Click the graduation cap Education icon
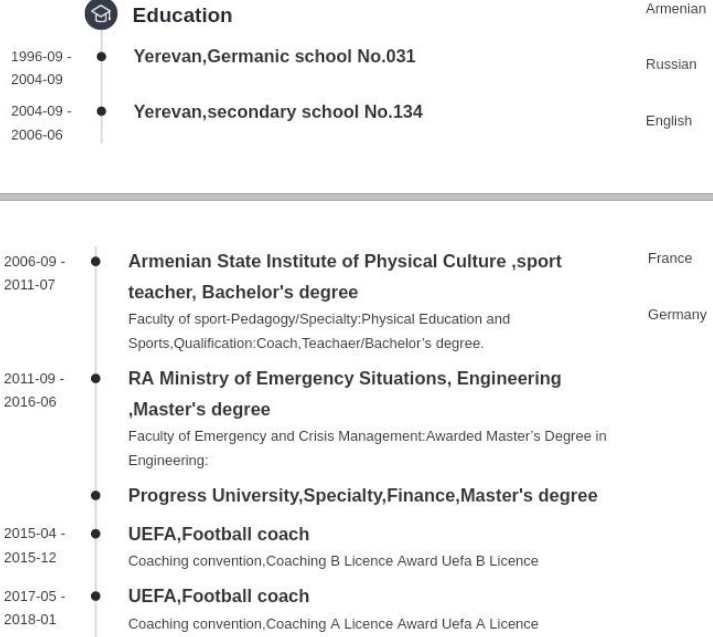713x637 pixels. 101,14
